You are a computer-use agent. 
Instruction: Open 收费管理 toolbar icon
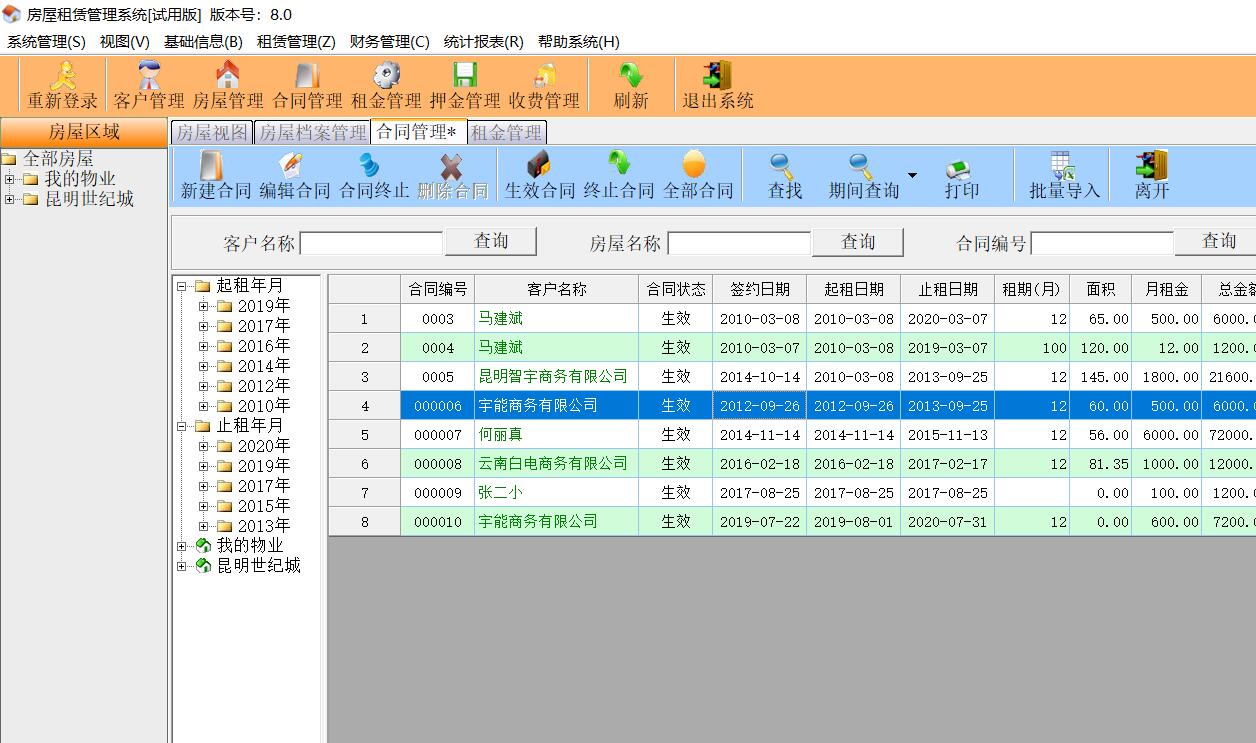544,85
